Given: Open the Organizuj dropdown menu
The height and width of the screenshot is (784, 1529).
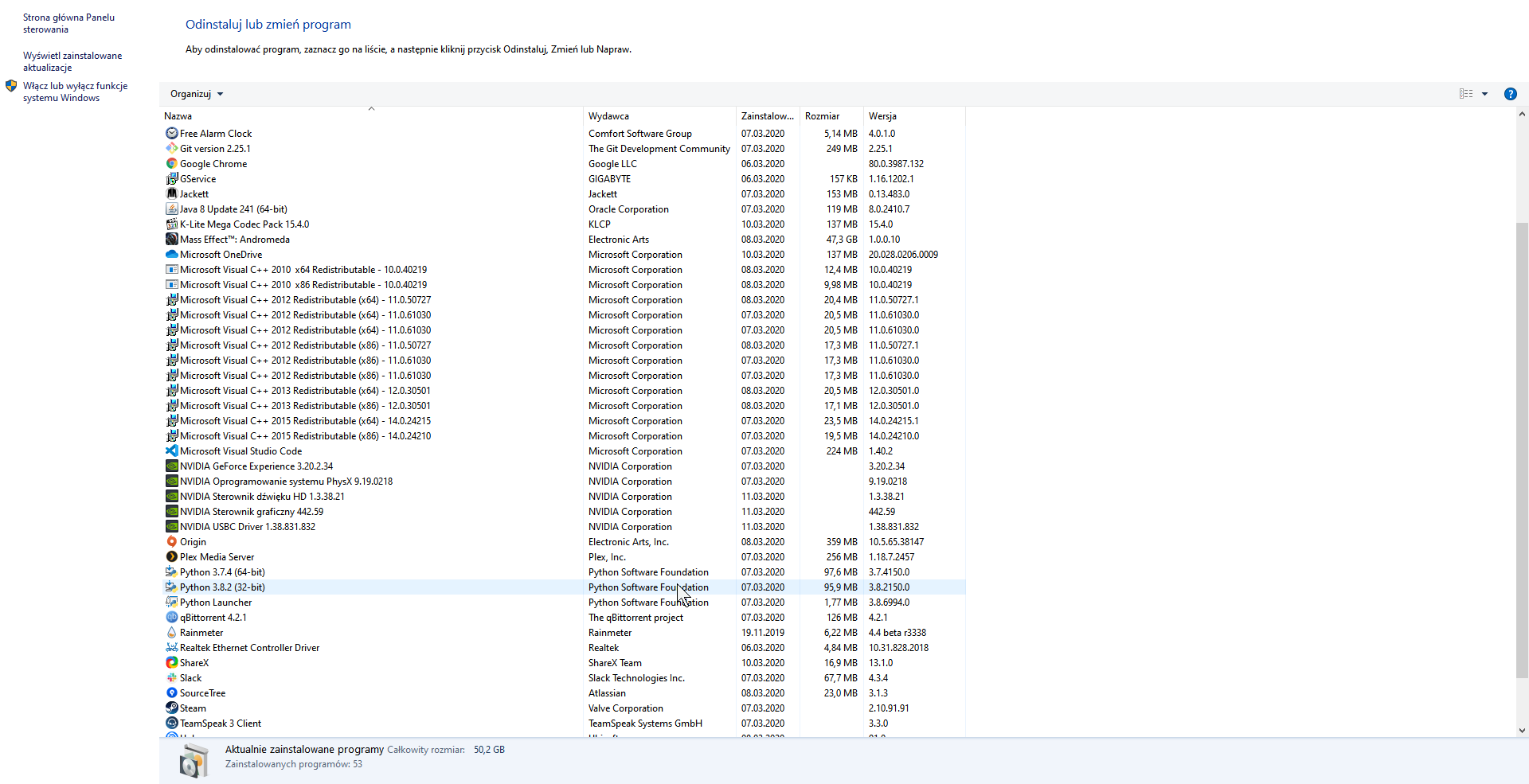Looking at the screenshot, I should click(x=197, y=94).
